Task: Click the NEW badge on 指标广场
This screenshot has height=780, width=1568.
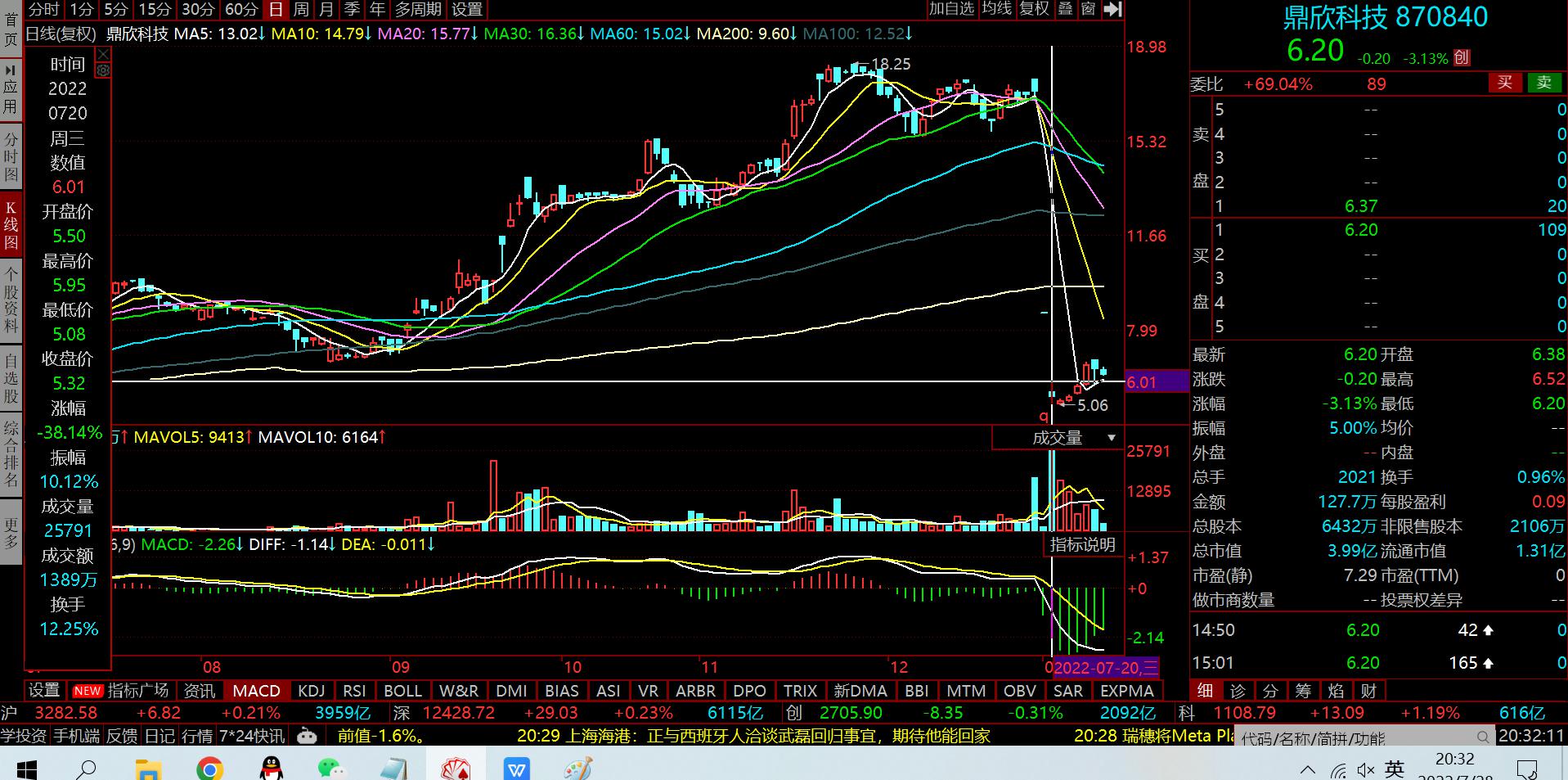Action: point(88,691)
